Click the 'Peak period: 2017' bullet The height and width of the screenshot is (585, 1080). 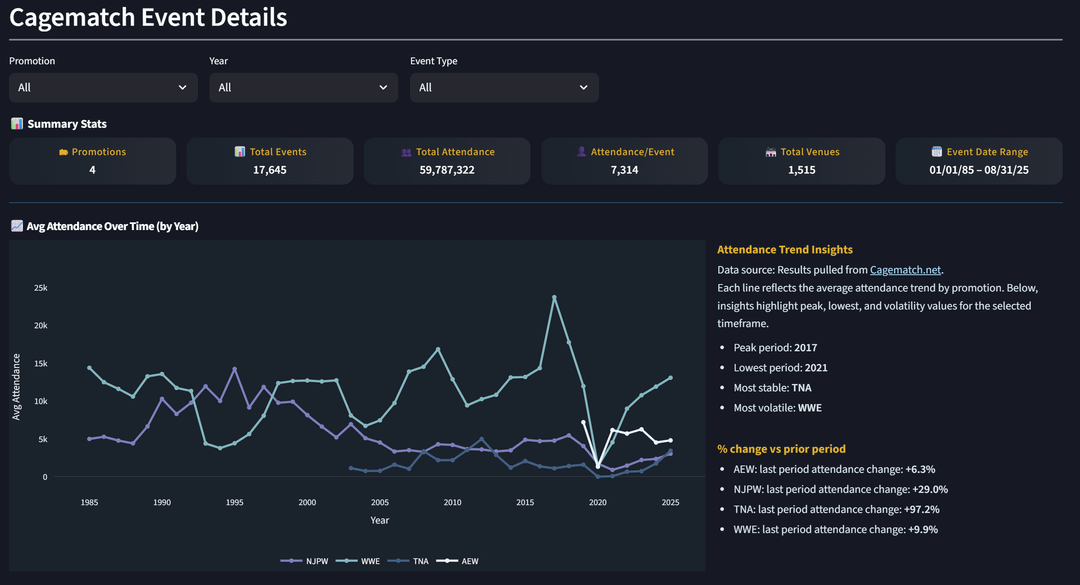tap(775, 347)
